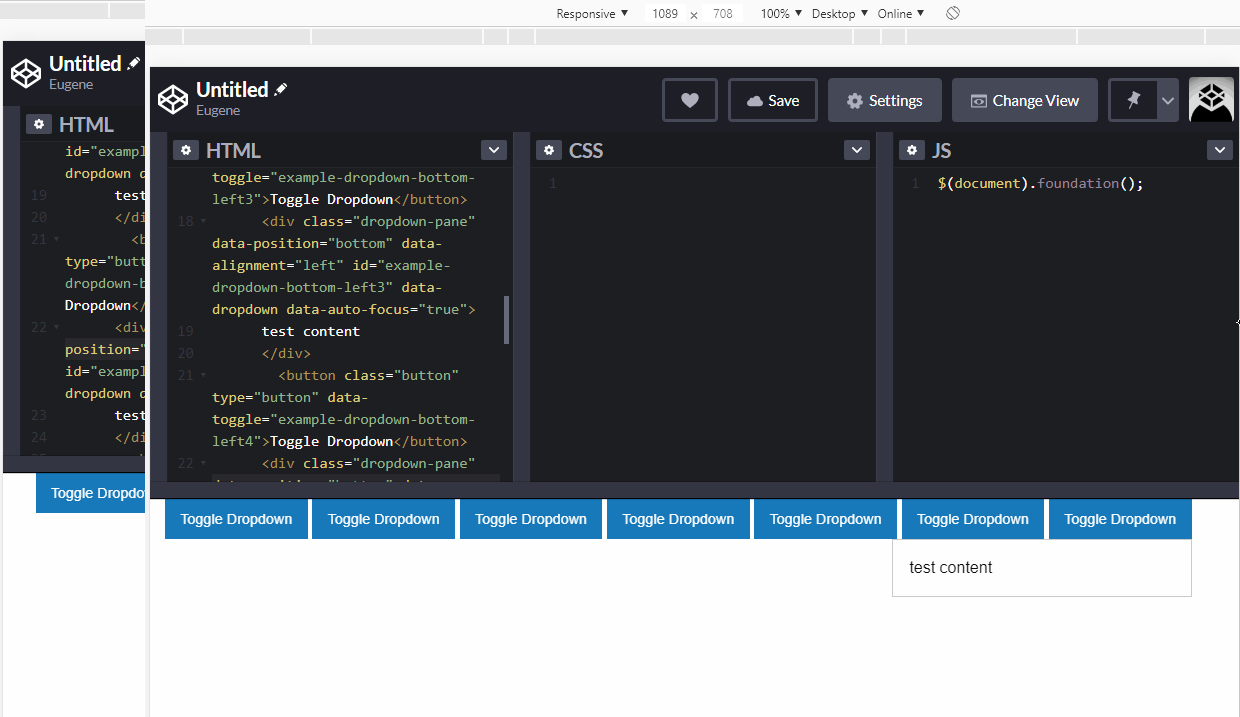Click Eugene author link in background window

71,85
